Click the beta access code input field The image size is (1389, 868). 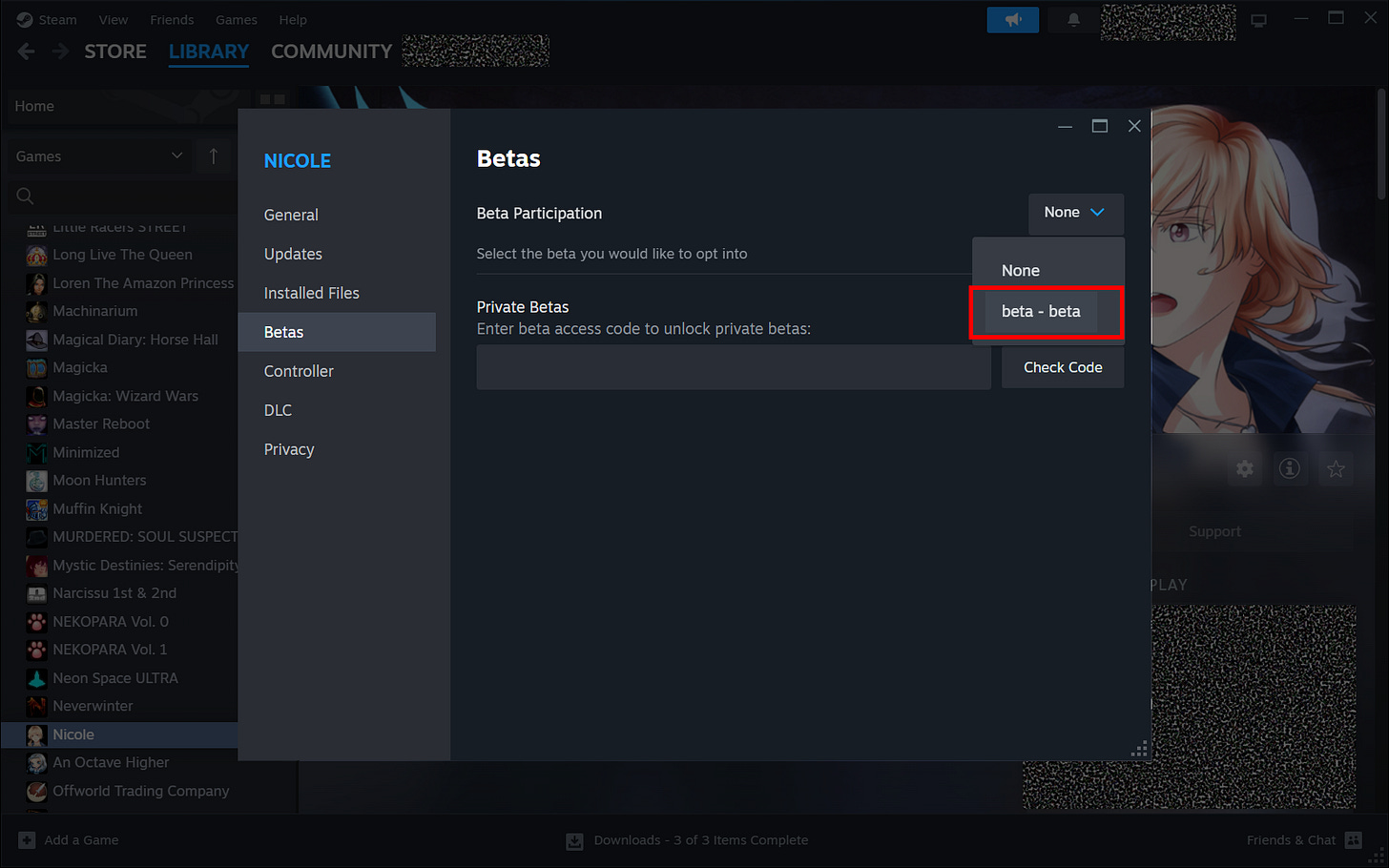click(734, 368)
